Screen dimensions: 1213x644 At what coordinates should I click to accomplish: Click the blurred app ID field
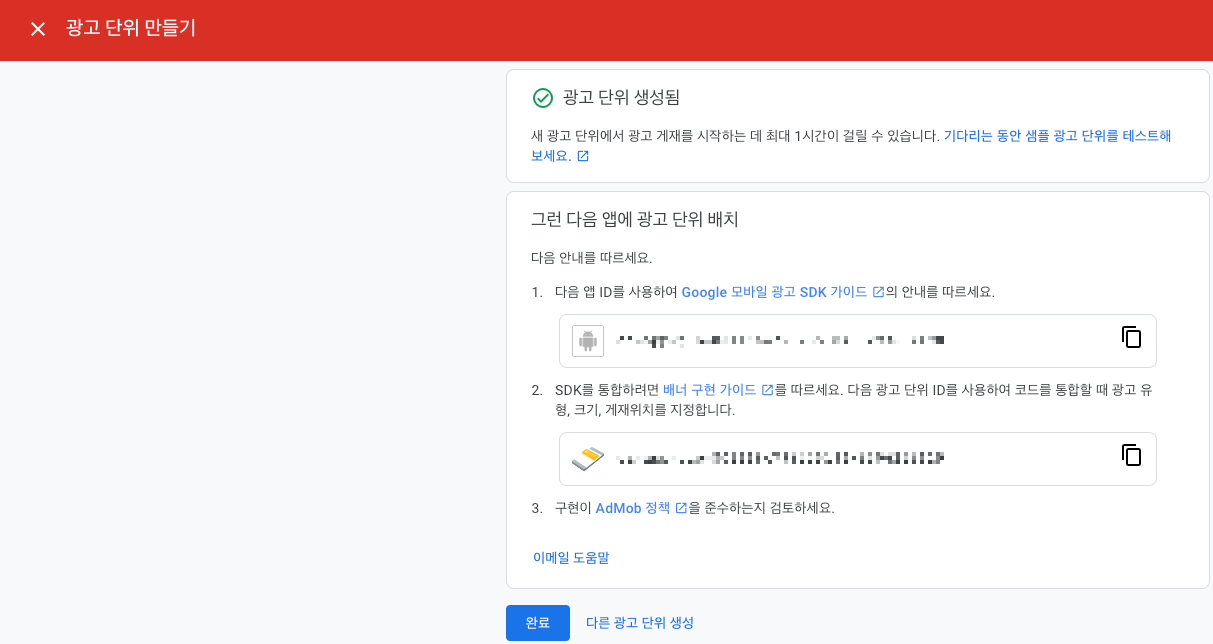[858, 341]
